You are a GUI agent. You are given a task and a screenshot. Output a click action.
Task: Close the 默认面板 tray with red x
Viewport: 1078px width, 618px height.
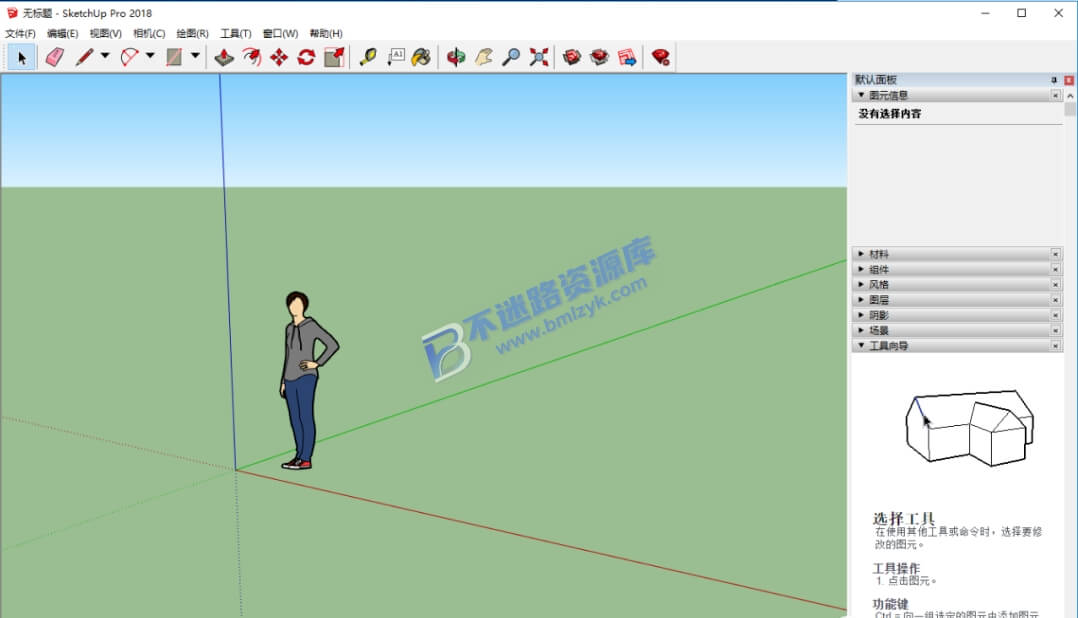(1069, 80)
